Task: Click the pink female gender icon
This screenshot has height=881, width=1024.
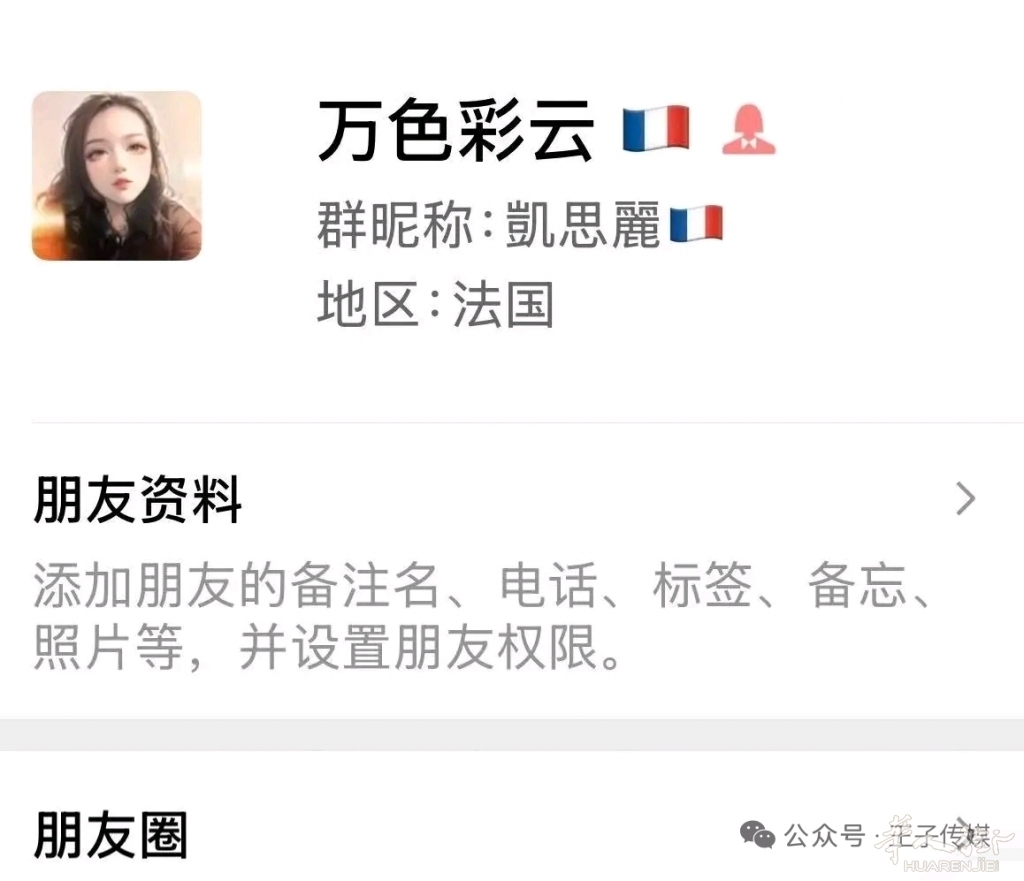Action: pyautogui.click(x=748, y=129)
